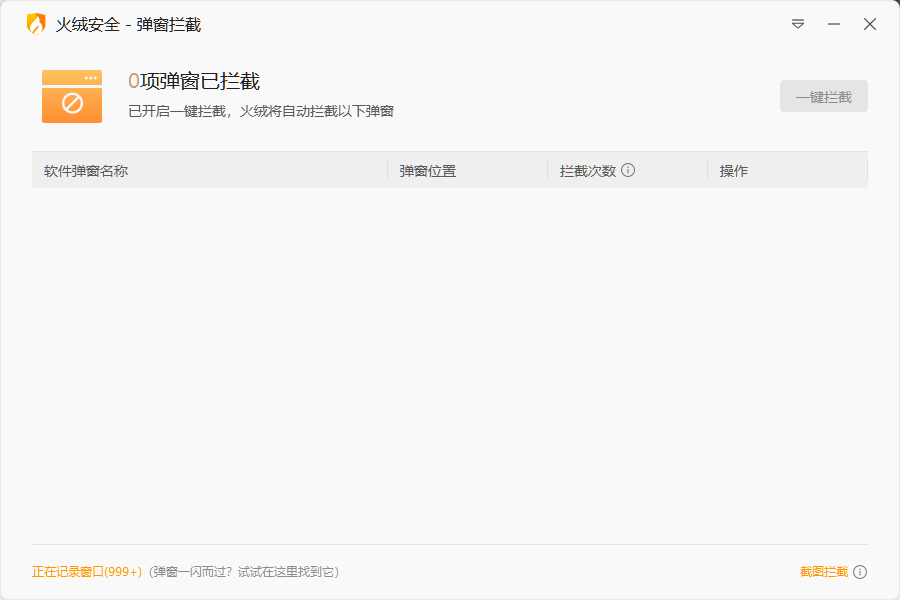The image size is (900, 600).
Task: Click the 已开启一键拦截 description text
Action: point(261,111)
